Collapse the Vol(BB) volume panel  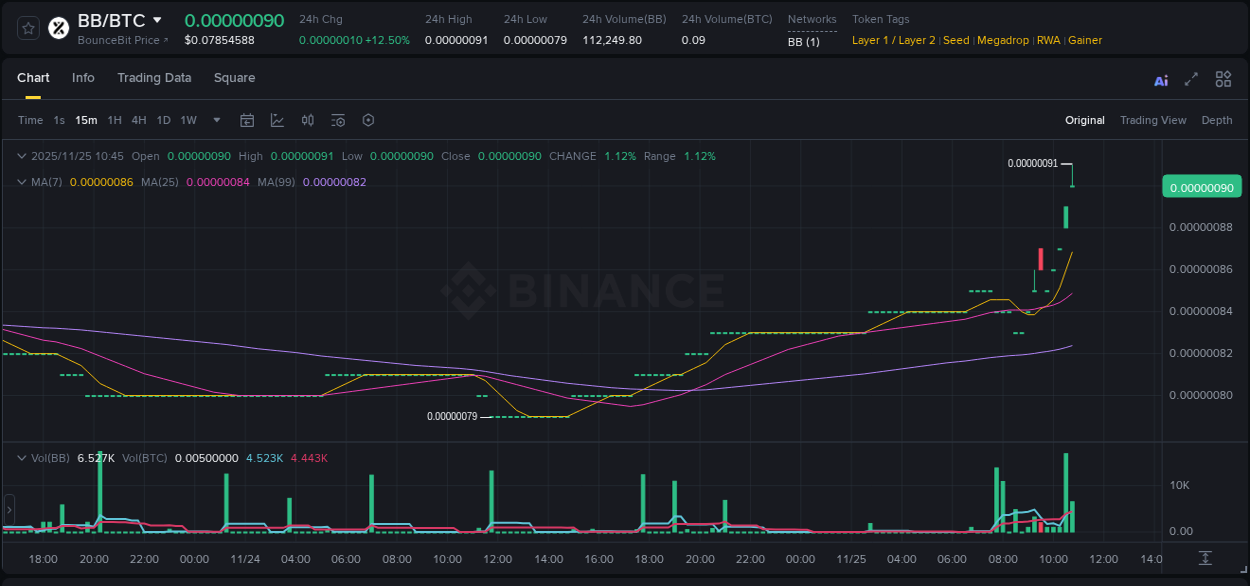[22, 457]
